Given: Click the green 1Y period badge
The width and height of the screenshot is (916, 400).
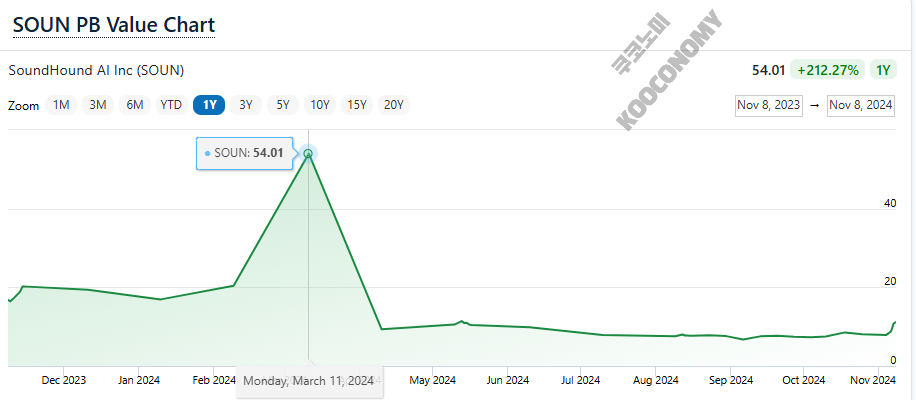Looking at the screenshot, I should pyautogui.click(x=882, y=71).
